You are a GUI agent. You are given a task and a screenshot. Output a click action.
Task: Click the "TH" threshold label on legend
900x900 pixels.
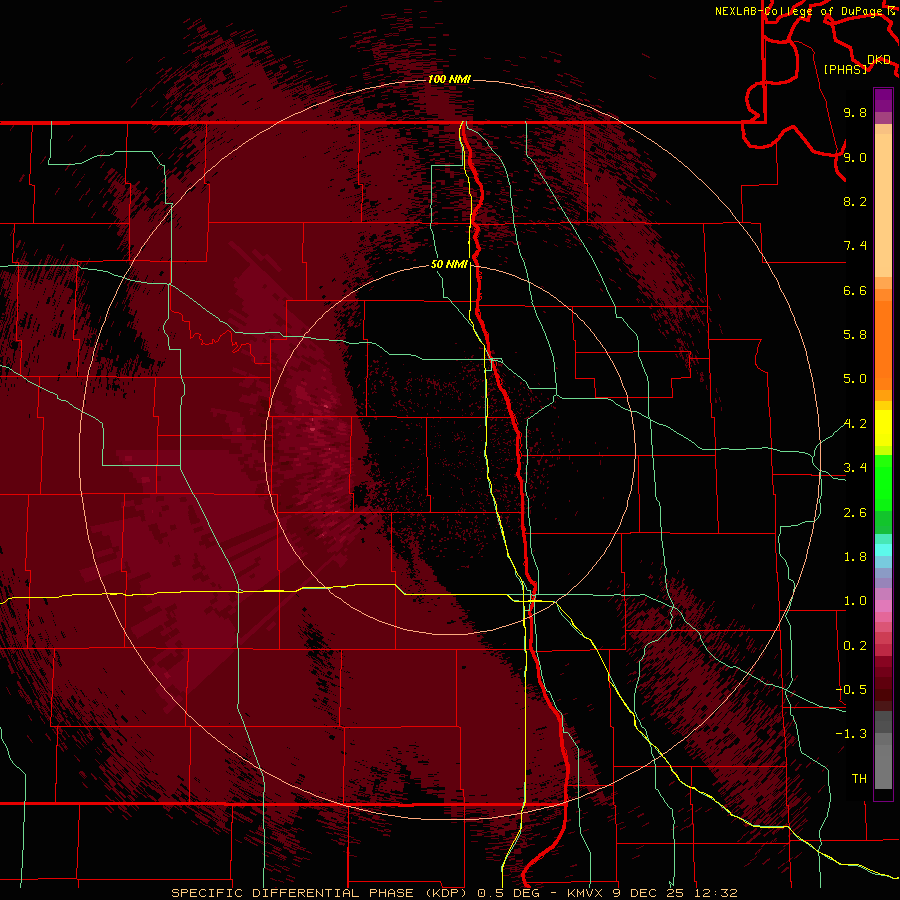pyautogui.click(x=859, y=779)
